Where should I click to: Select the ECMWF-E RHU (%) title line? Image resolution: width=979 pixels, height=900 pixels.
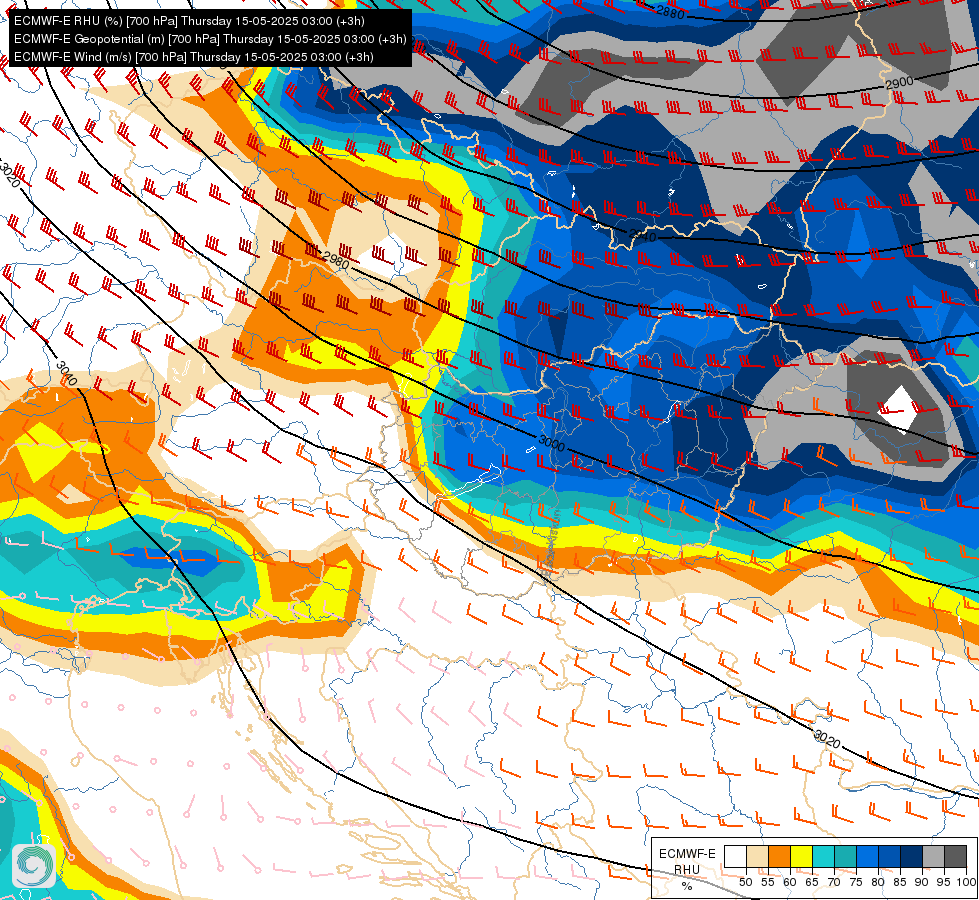[189, 21]
